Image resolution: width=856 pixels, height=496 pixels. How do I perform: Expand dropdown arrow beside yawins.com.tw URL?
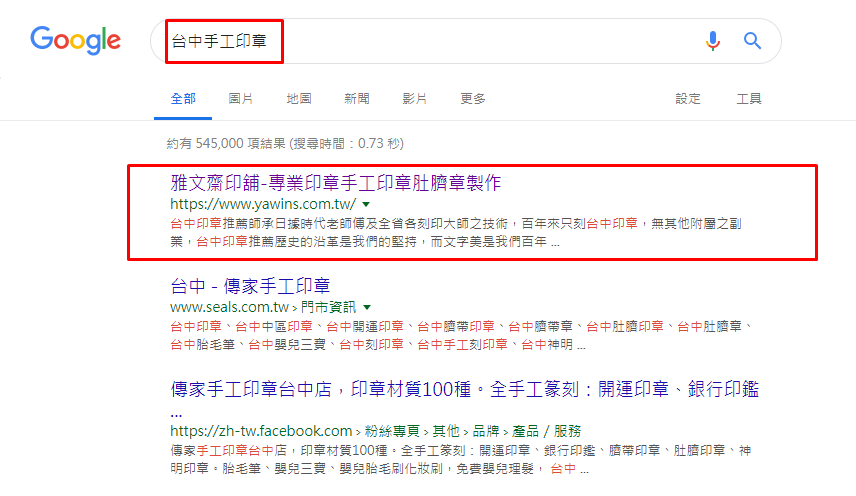(x=366, y=205)
